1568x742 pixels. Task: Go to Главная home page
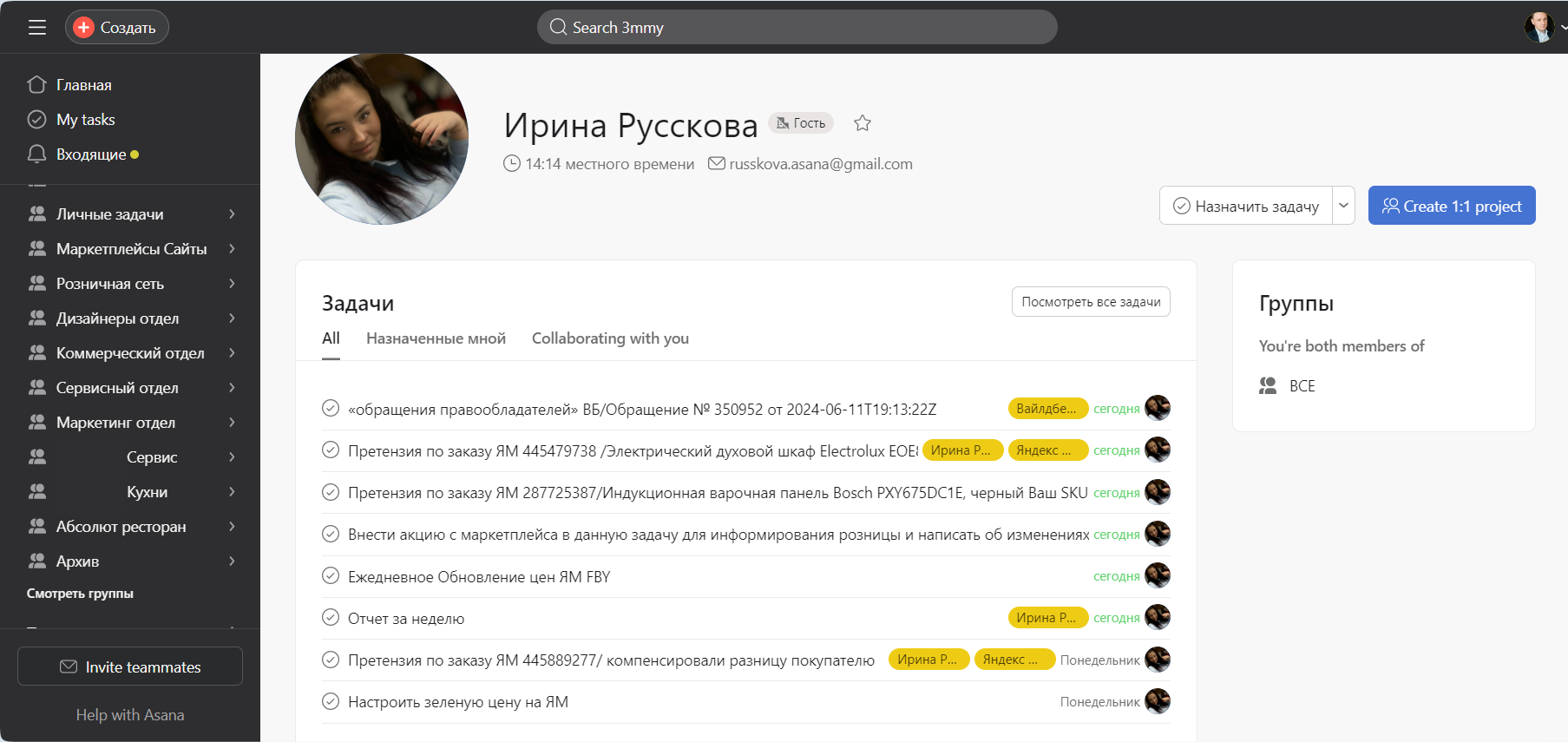(83, 85)
